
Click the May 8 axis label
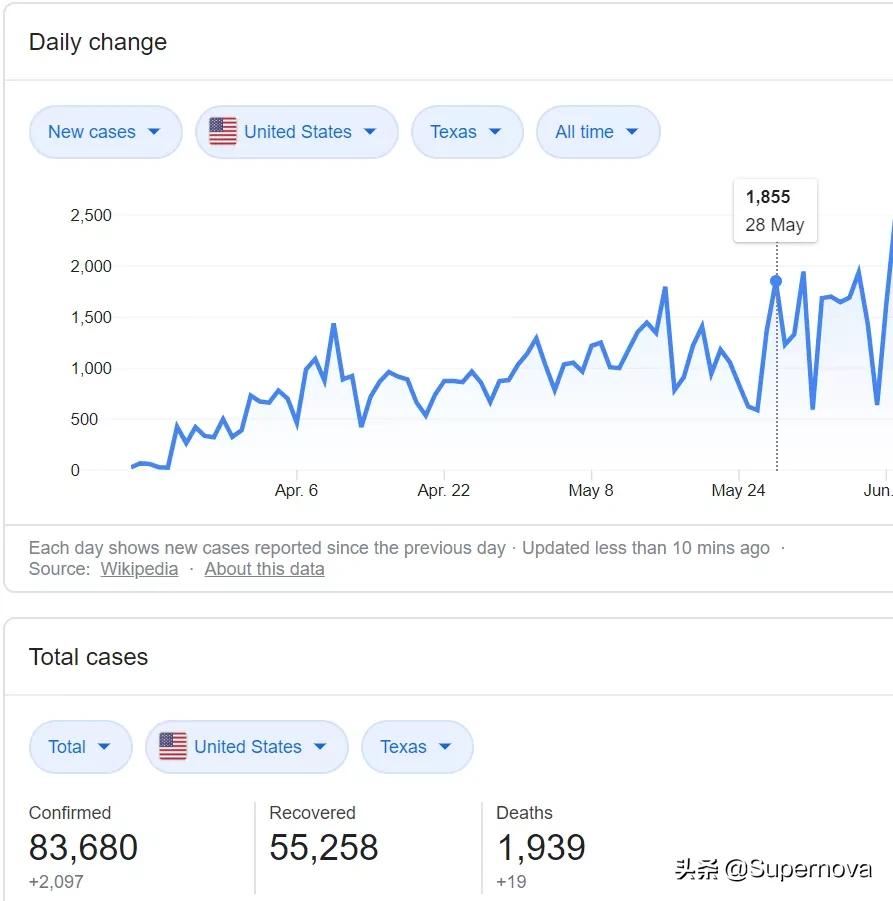pyautogui.click(x=590, y=490)
